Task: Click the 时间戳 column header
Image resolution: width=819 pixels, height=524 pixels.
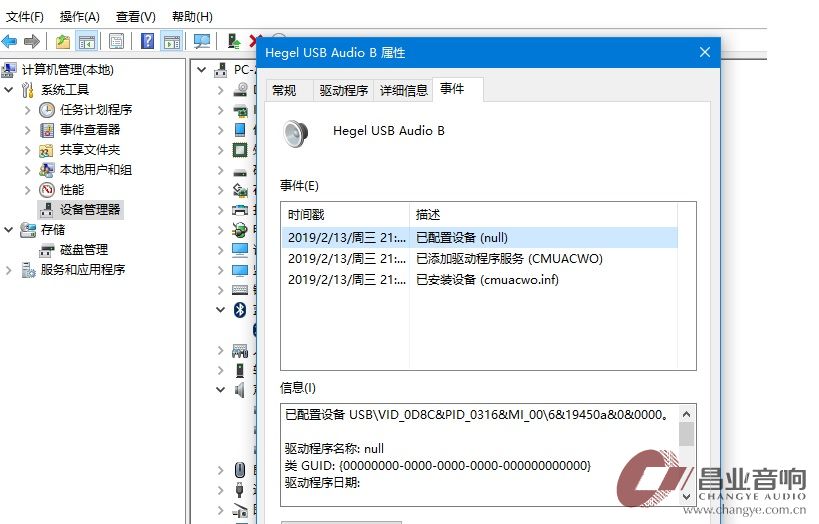Action: [x=345, y=215]
